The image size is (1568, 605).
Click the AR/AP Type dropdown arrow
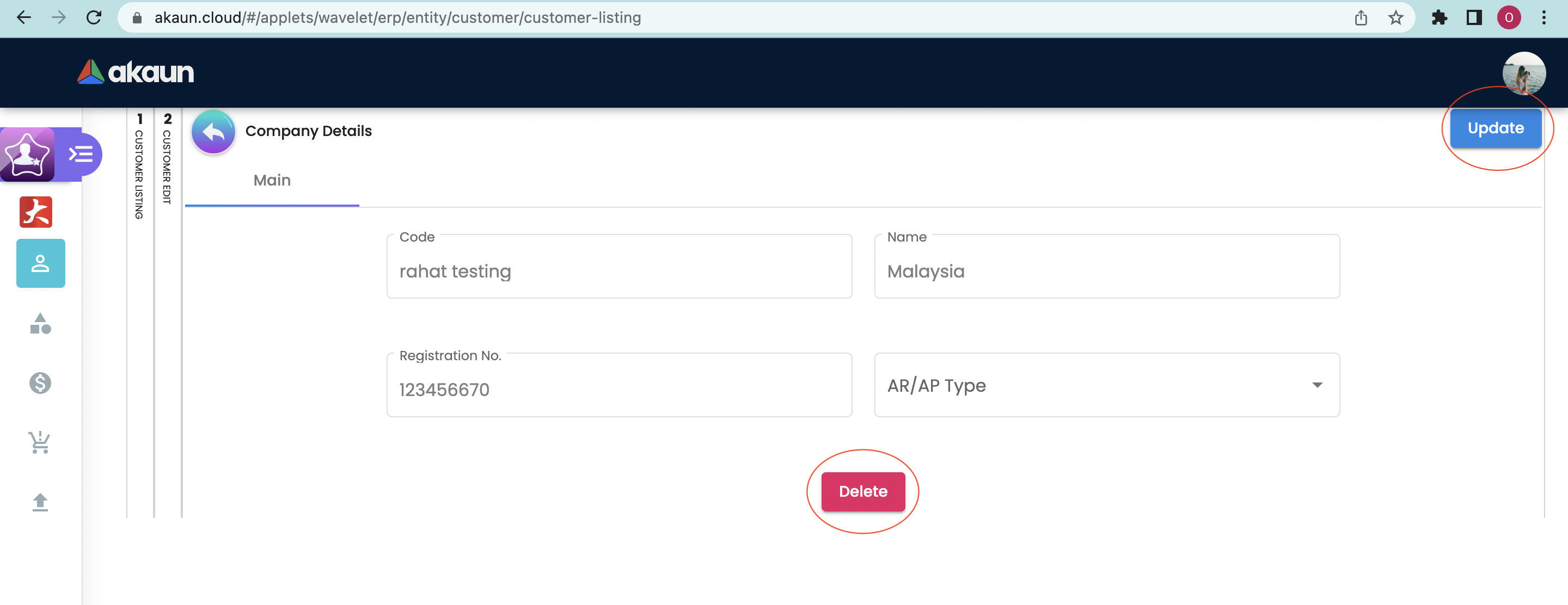coord(1316,386)
